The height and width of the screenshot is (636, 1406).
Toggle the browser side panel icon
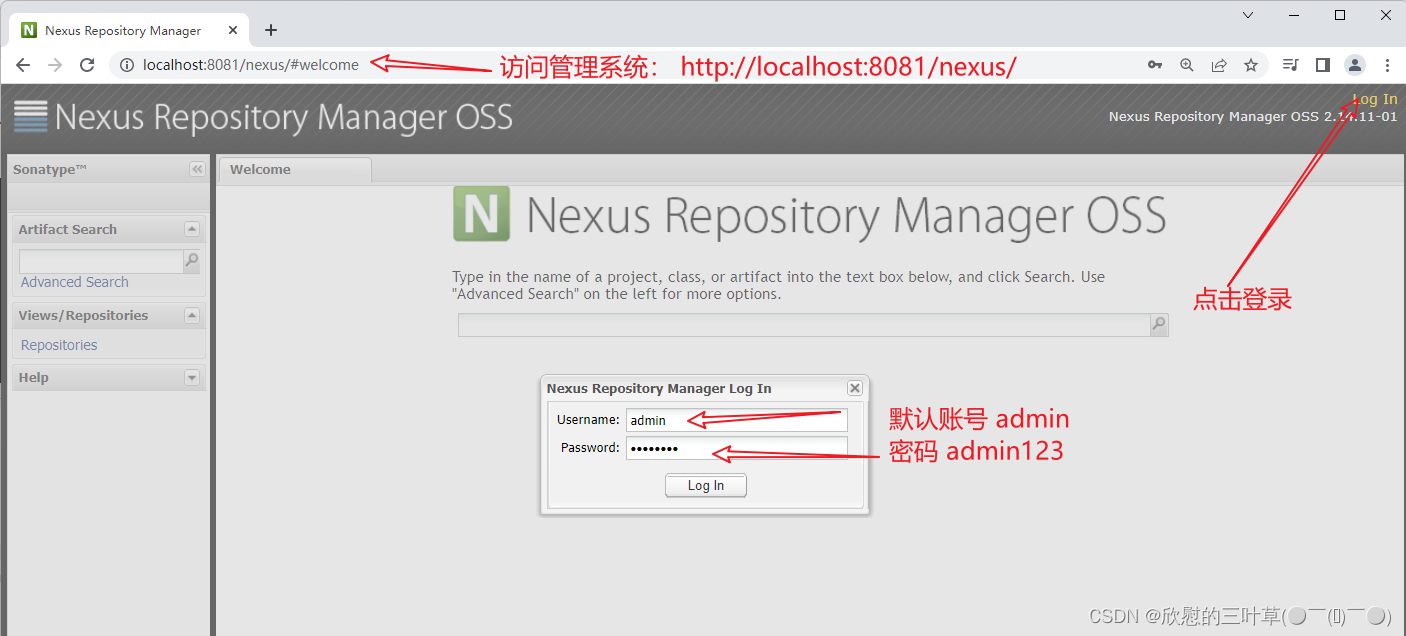1323,65
